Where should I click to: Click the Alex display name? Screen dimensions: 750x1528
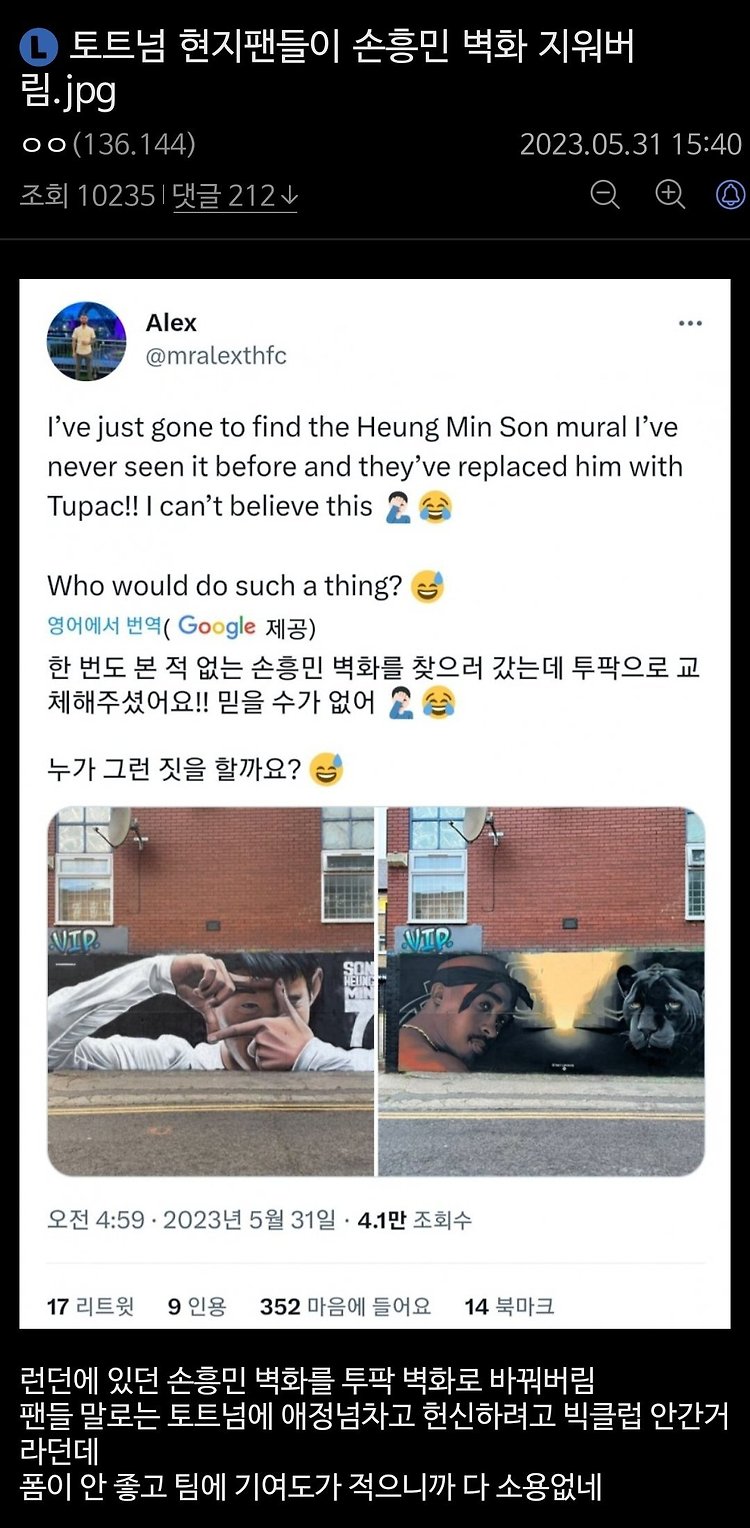point(171,323)
